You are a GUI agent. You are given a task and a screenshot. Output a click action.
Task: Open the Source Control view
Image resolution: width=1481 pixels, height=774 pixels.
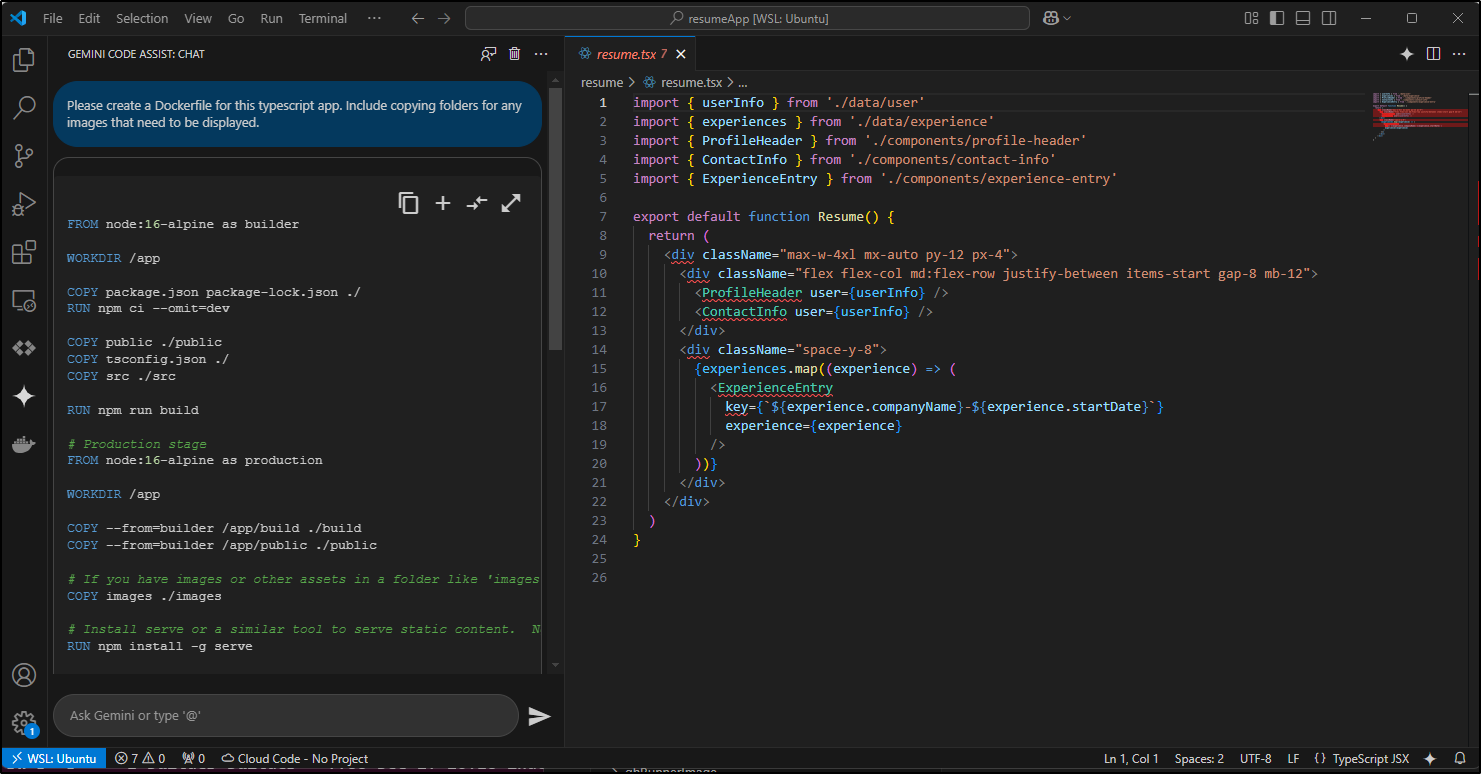pos(24,156)
